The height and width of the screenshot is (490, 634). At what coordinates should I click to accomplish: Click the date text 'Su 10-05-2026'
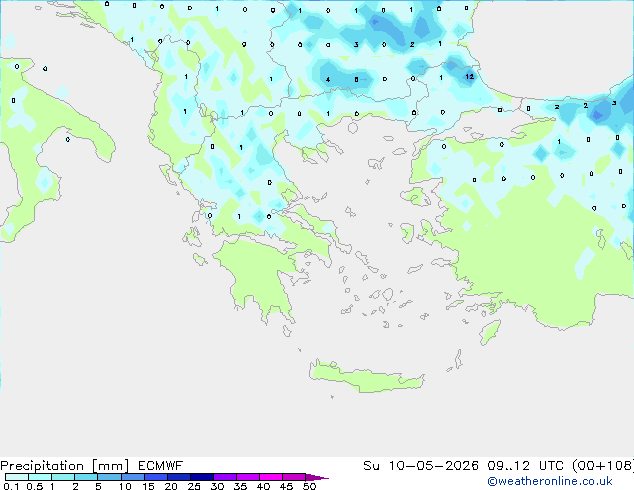[421, 466]
